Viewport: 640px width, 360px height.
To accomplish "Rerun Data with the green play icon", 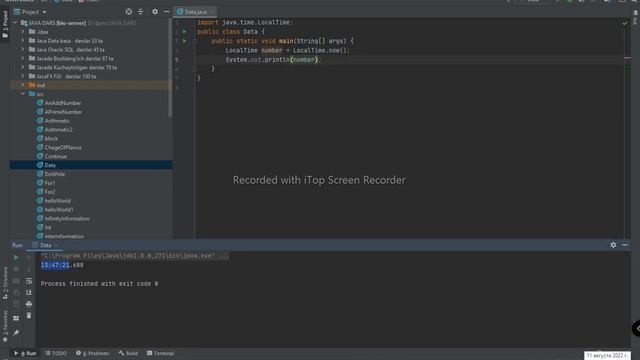I will coord(16,258).
